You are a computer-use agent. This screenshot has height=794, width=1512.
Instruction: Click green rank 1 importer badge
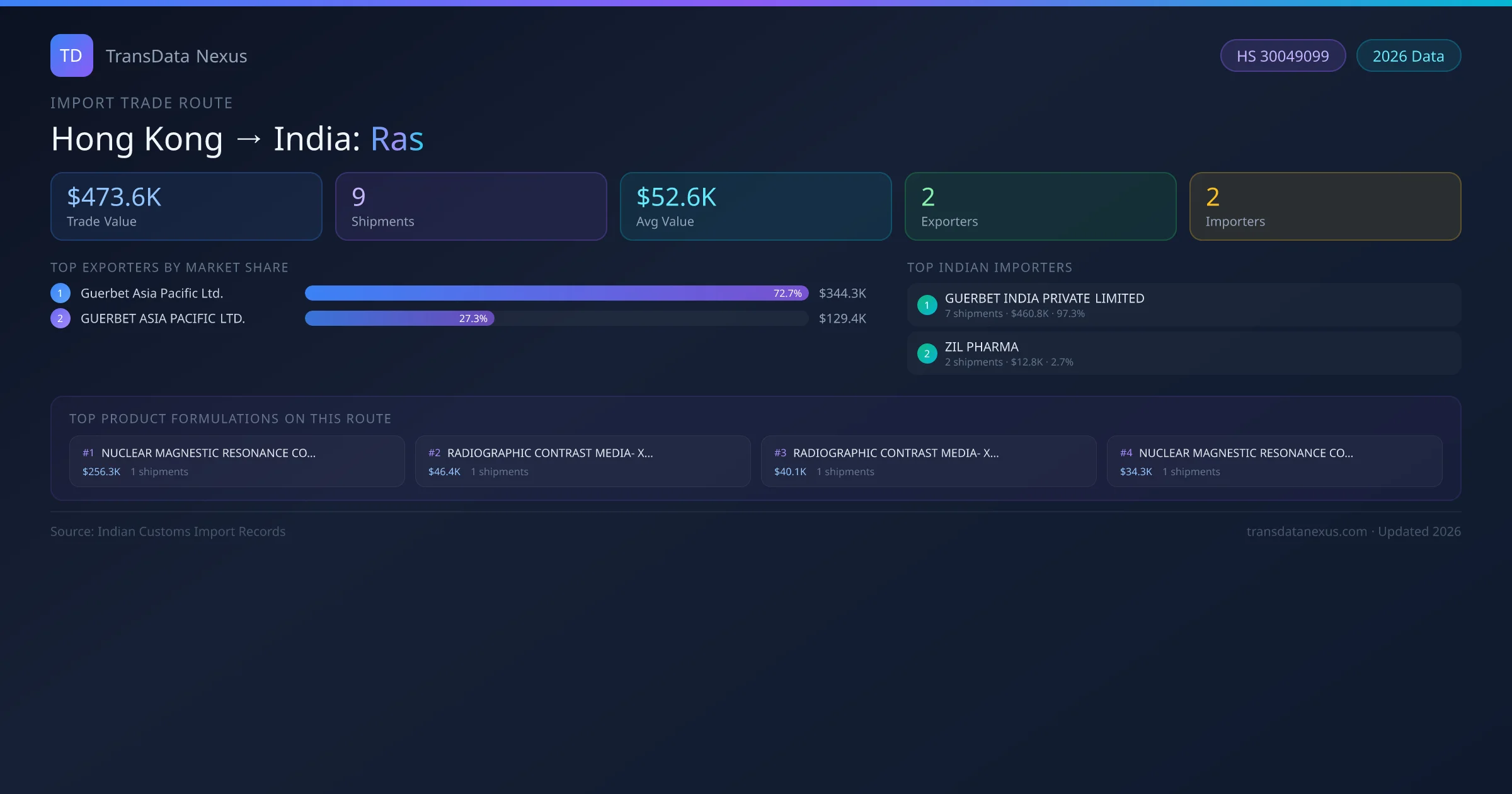pos(927,305)
